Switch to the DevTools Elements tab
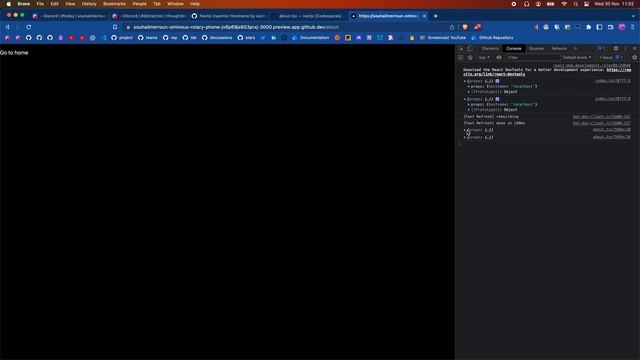Screen dimensions: 640x360 click(490, 49)
